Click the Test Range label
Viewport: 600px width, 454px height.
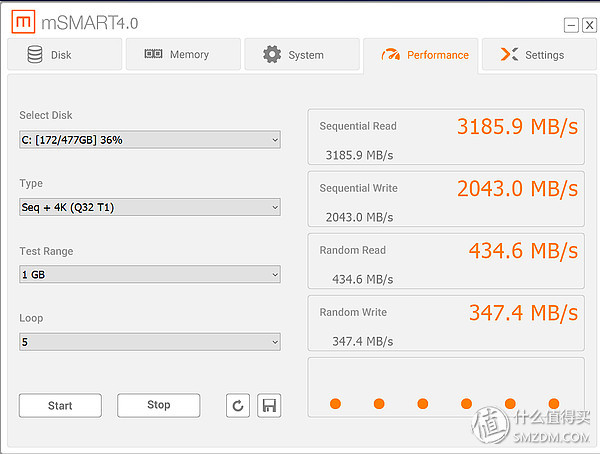(46, 251)
